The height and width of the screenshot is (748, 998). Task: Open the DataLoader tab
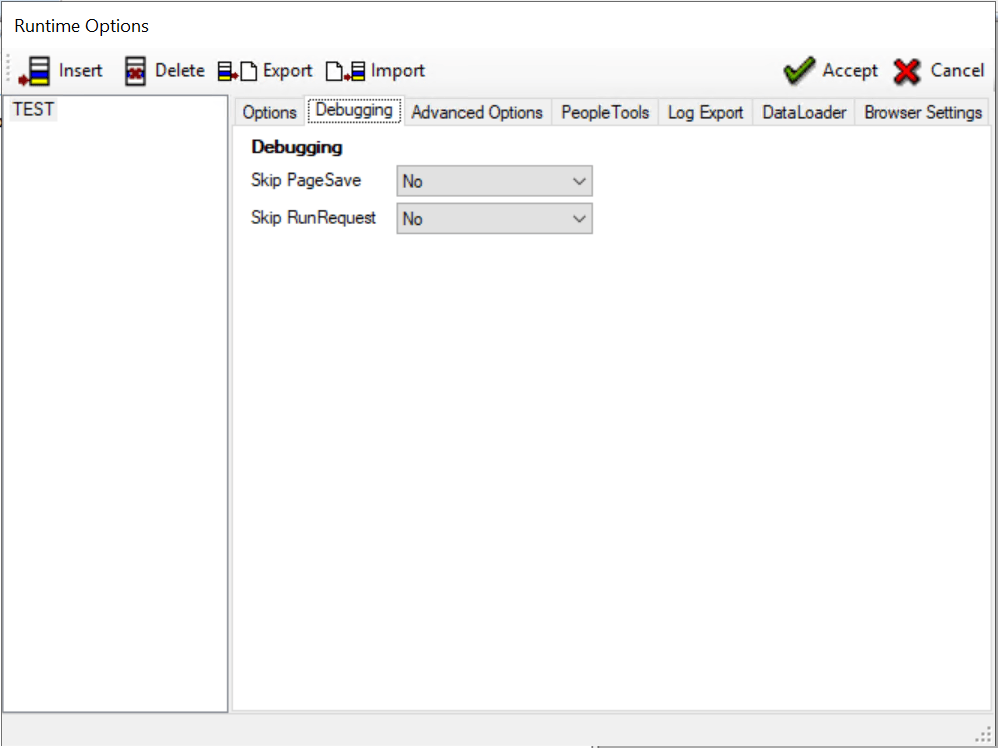[x=803, y=112]
